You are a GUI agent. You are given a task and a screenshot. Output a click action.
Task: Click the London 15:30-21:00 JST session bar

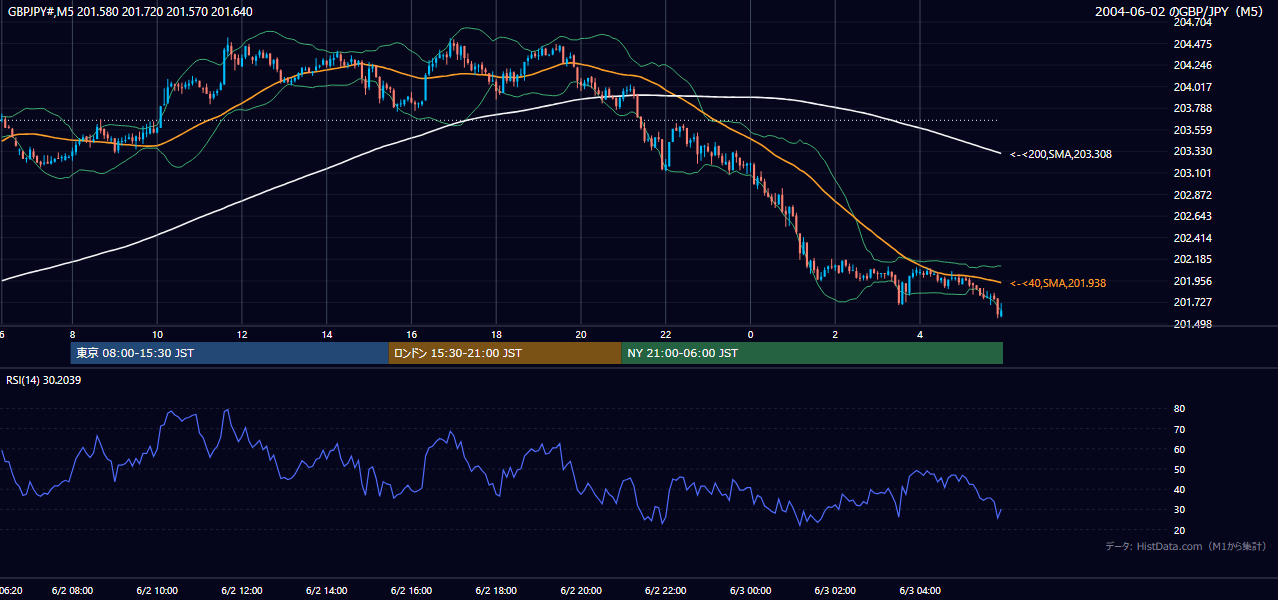505,353
